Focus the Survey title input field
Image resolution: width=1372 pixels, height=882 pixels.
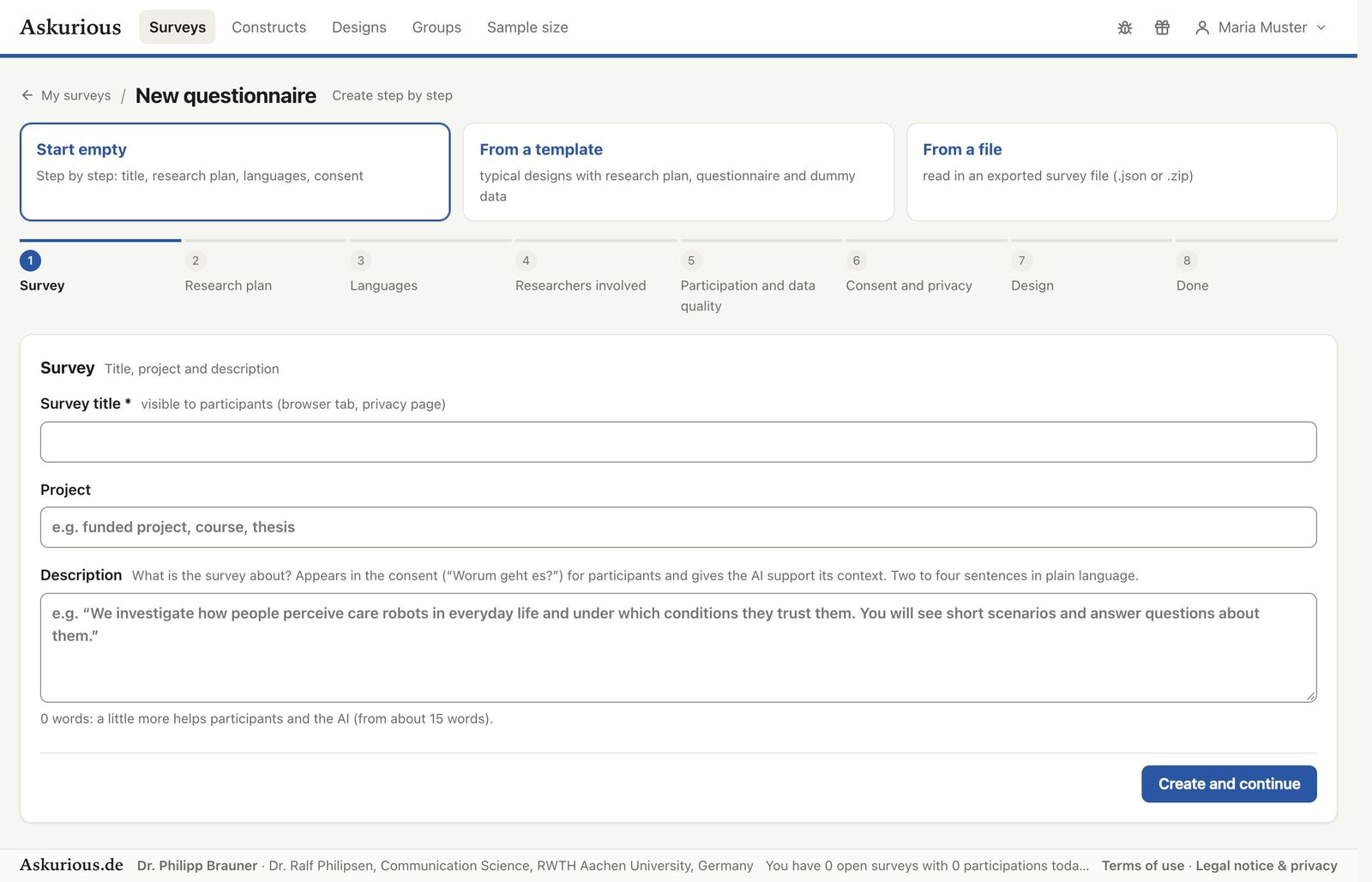point(678,442)
